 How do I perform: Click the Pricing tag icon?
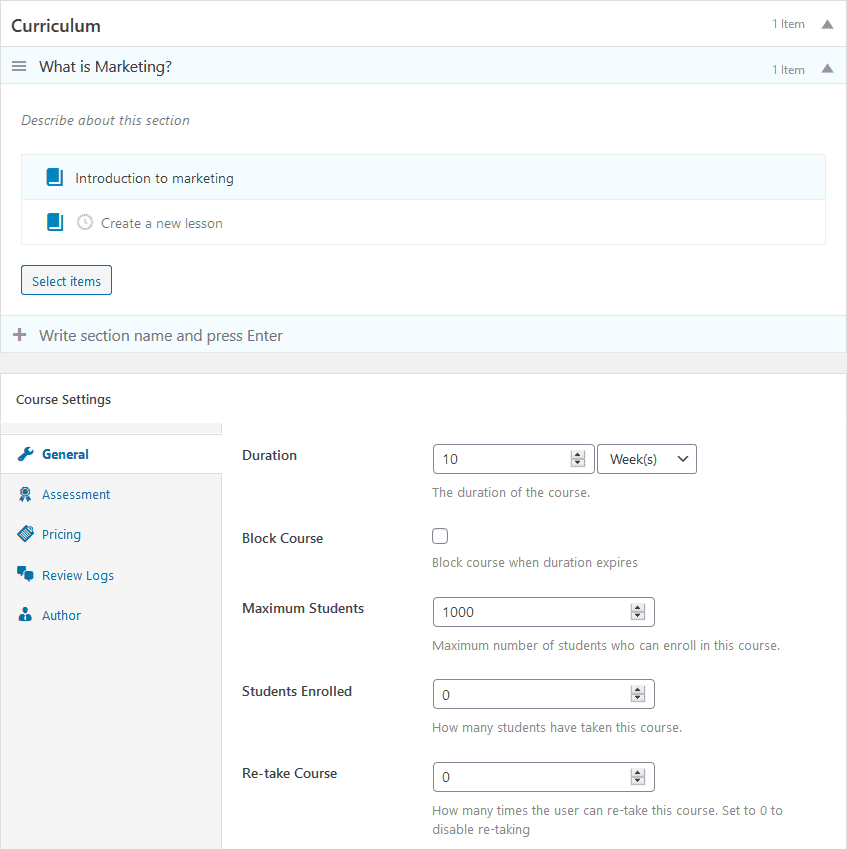click(x=25, y=534)
